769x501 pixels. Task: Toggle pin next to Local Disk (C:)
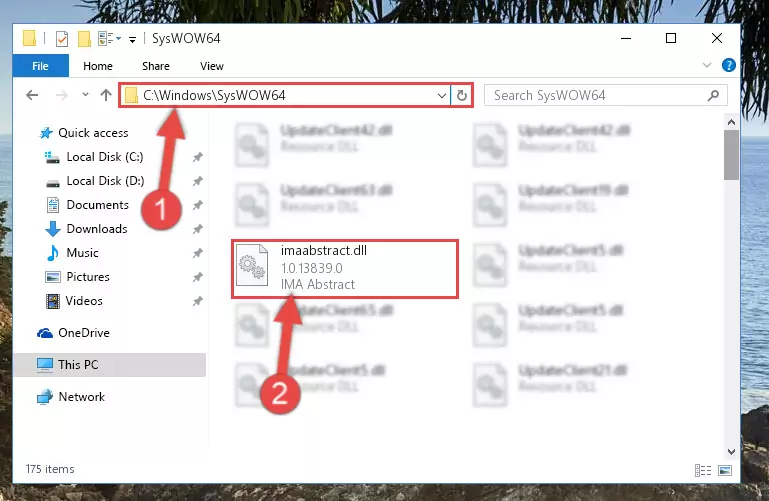pyautogui.click(x=198, y=157)
